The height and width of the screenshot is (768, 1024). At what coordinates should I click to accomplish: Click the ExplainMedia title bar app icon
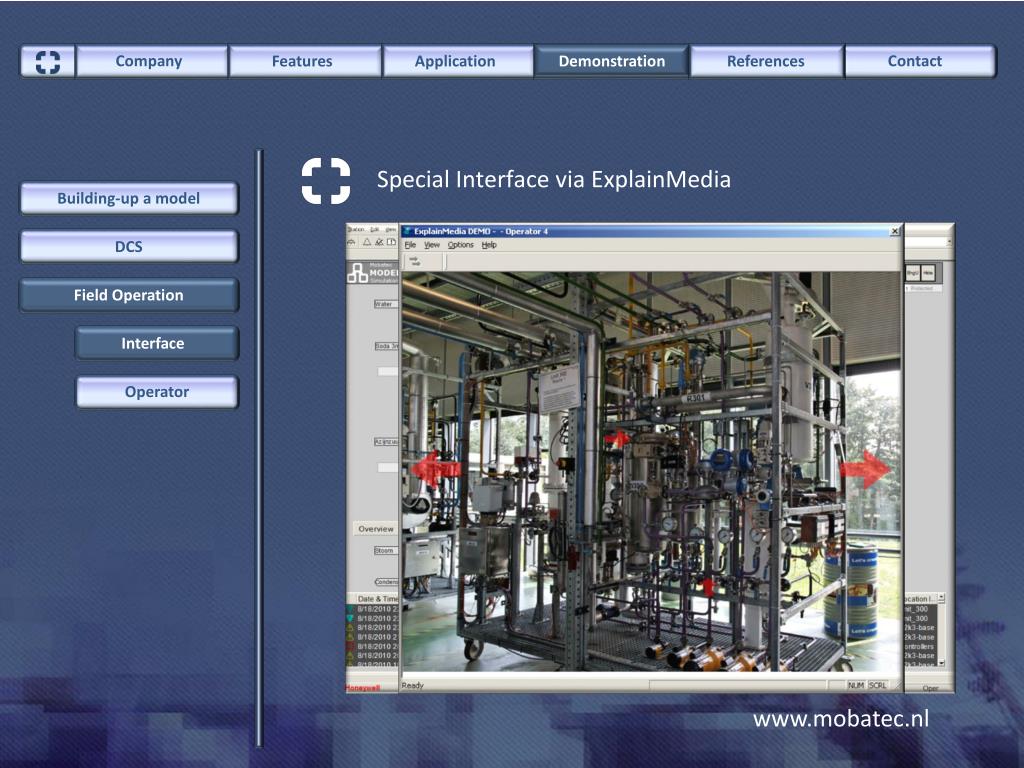pos(408,231)
